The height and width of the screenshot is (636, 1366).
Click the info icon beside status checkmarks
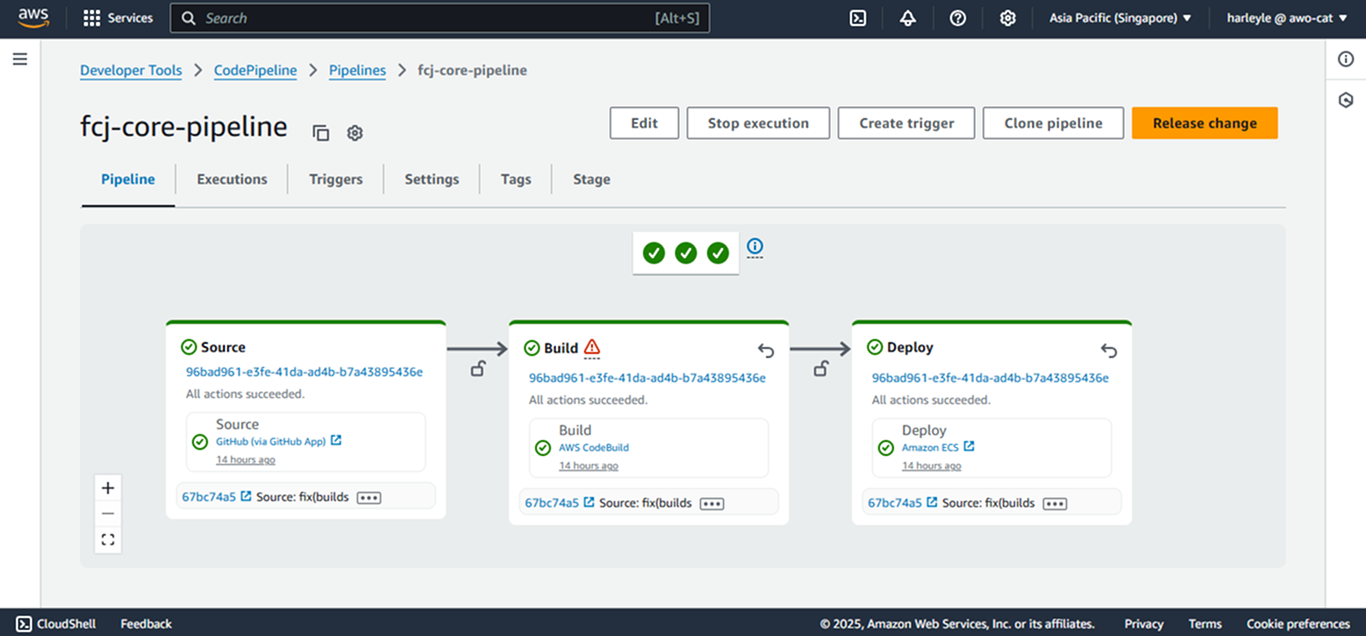point(755,247)
